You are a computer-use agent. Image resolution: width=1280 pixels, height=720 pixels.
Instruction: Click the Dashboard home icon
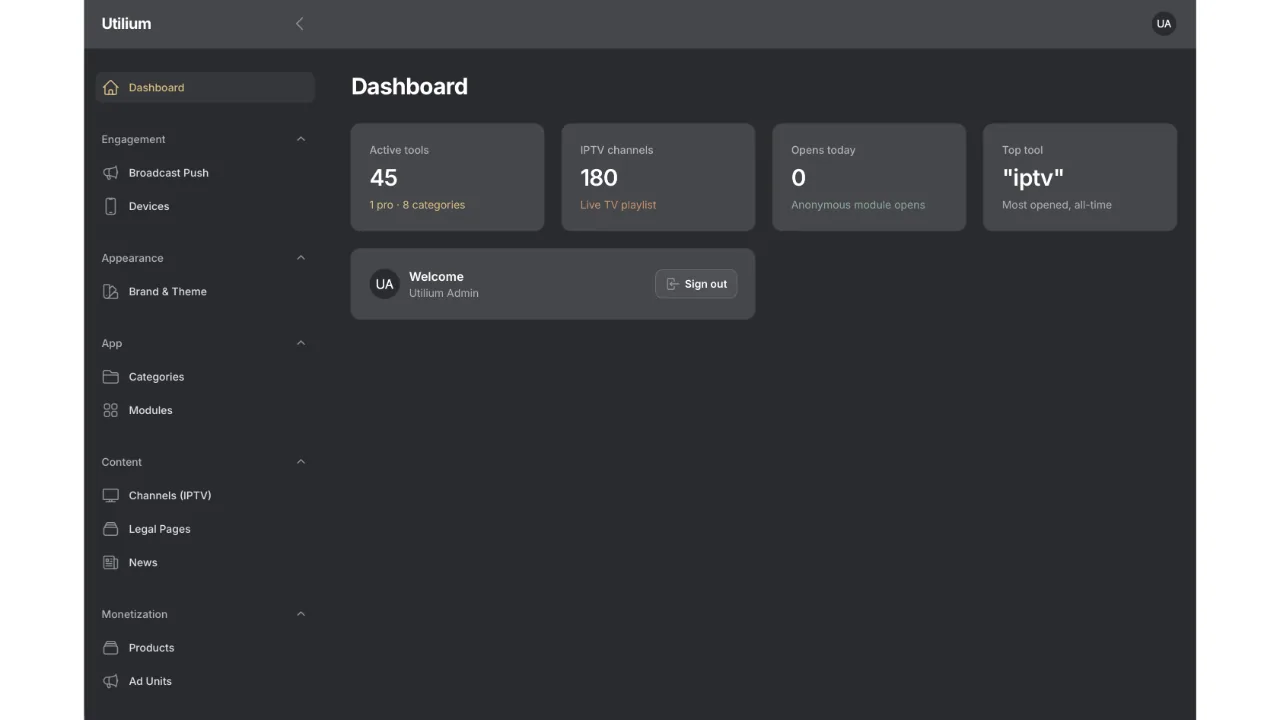point(111,88)
